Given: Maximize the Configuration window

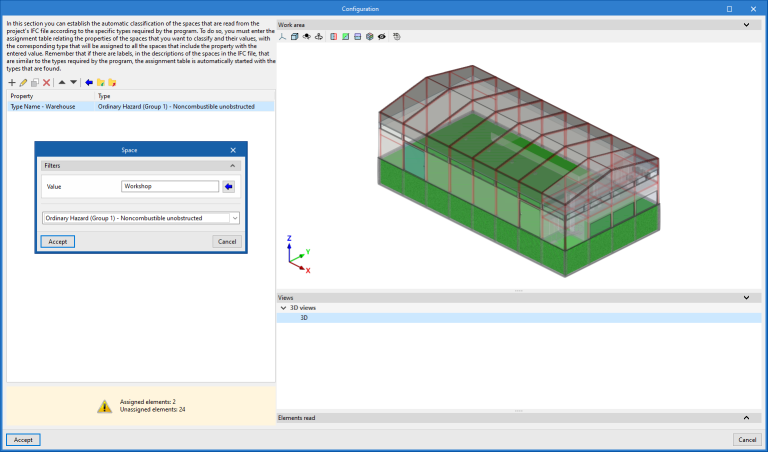Looking at the screenshot, I should (x=729, y=9).
